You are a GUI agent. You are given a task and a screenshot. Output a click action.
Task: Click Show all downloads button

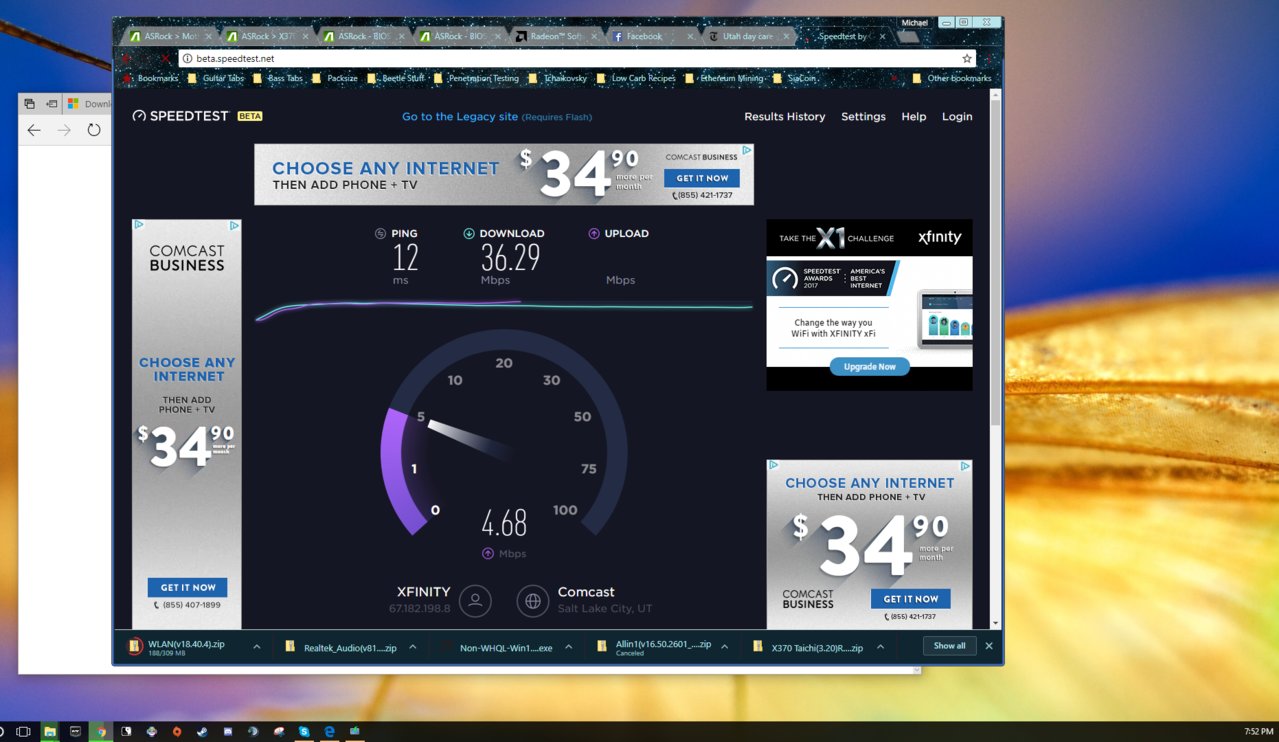pos(949,646)
